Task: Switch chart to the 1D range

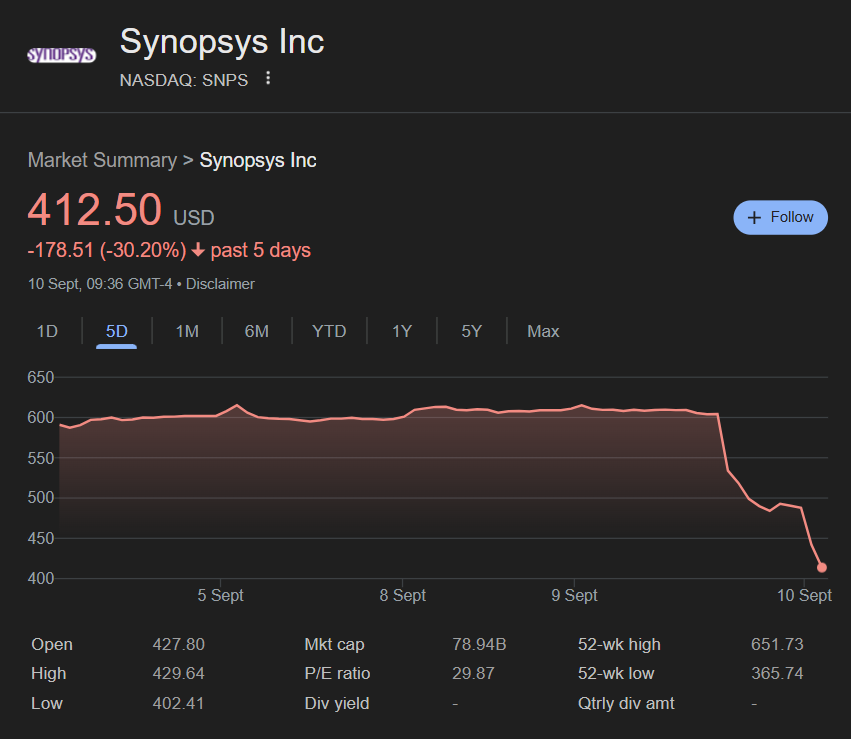Action: (x=47, y=331)
